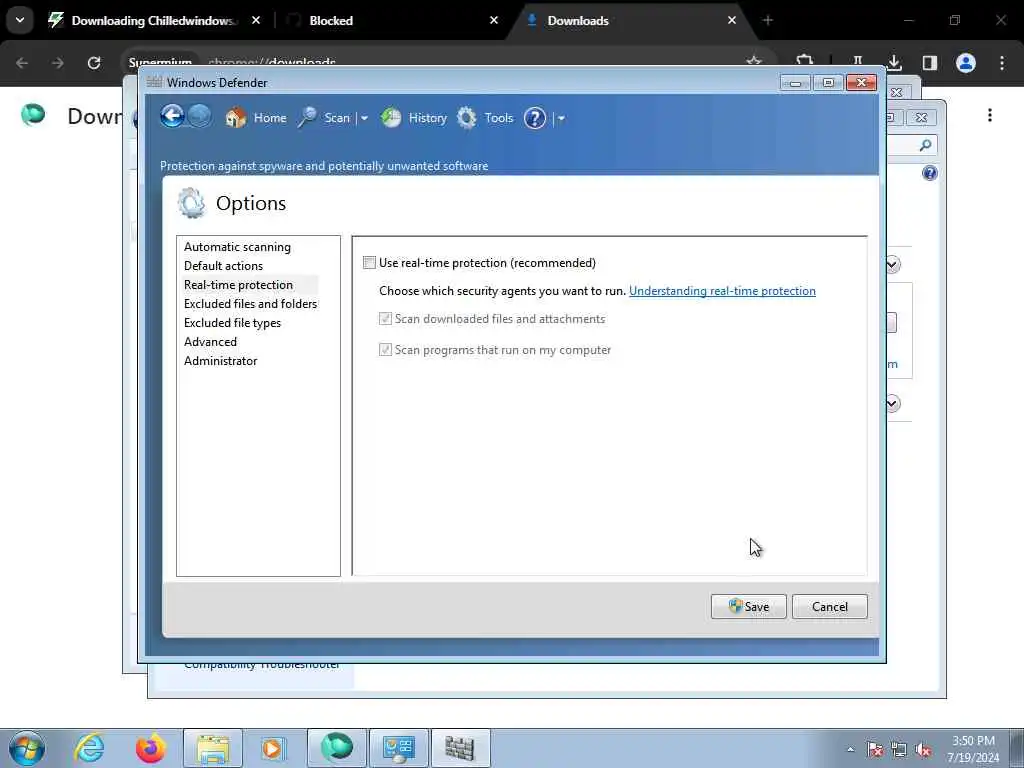Image resolution: width=1024 pixels, height=768 pixels.
Task: Open the Windows Defender Home page
Action: click(x=256, y=118)
